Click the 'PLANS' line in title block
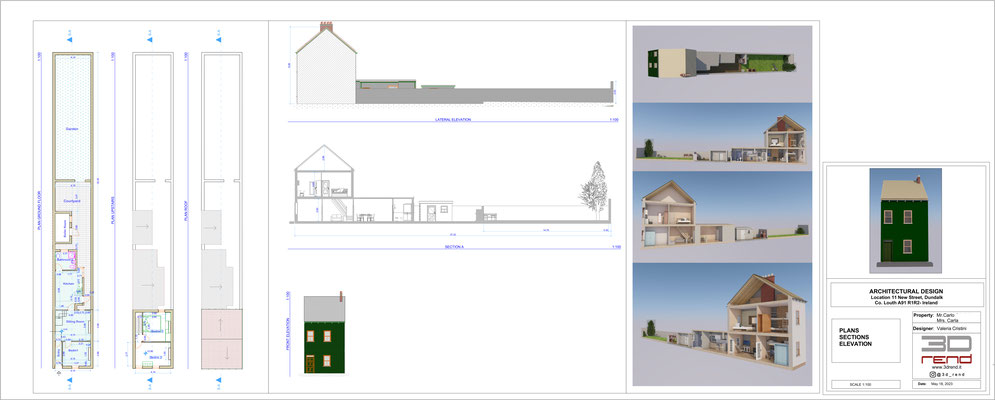The width and height of the screenshot is (995, 400). click(x=849, y=331)
